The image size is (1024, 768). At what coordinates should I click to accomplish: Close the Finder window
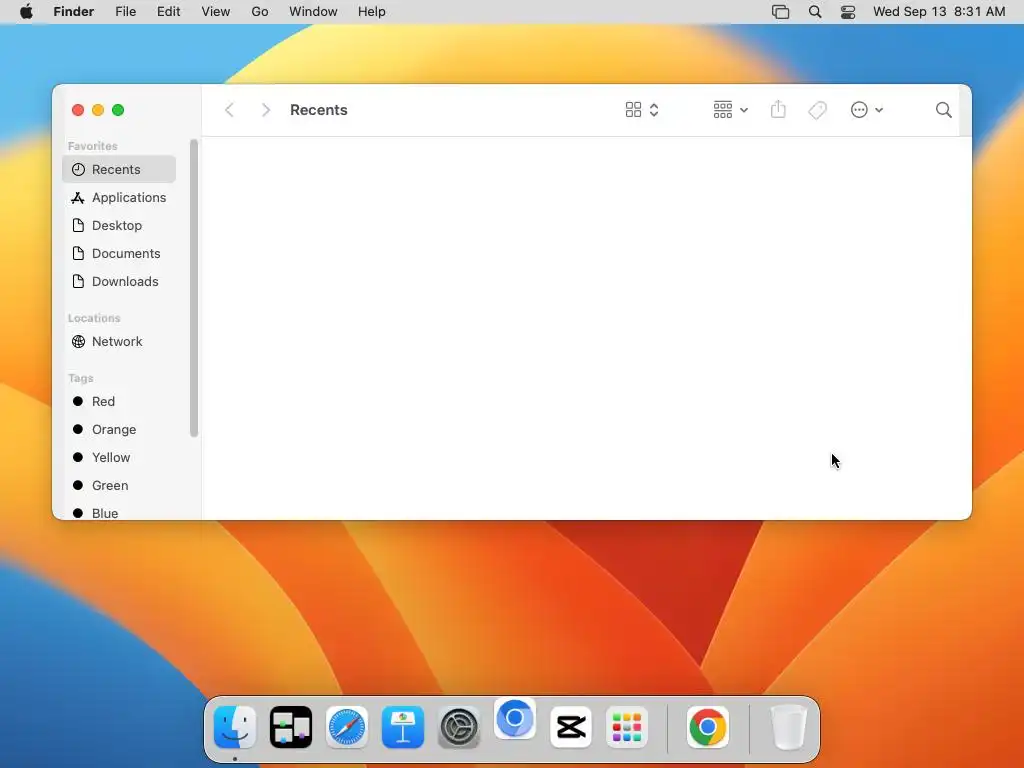(x=78, y=110)
